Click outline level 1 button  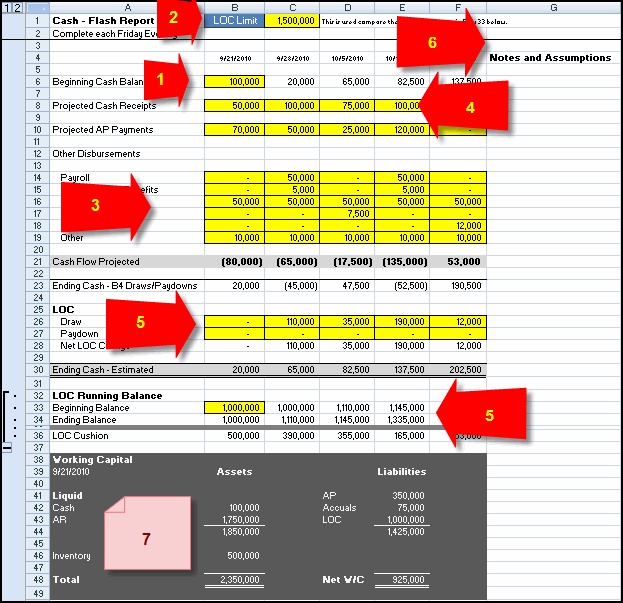5,7
